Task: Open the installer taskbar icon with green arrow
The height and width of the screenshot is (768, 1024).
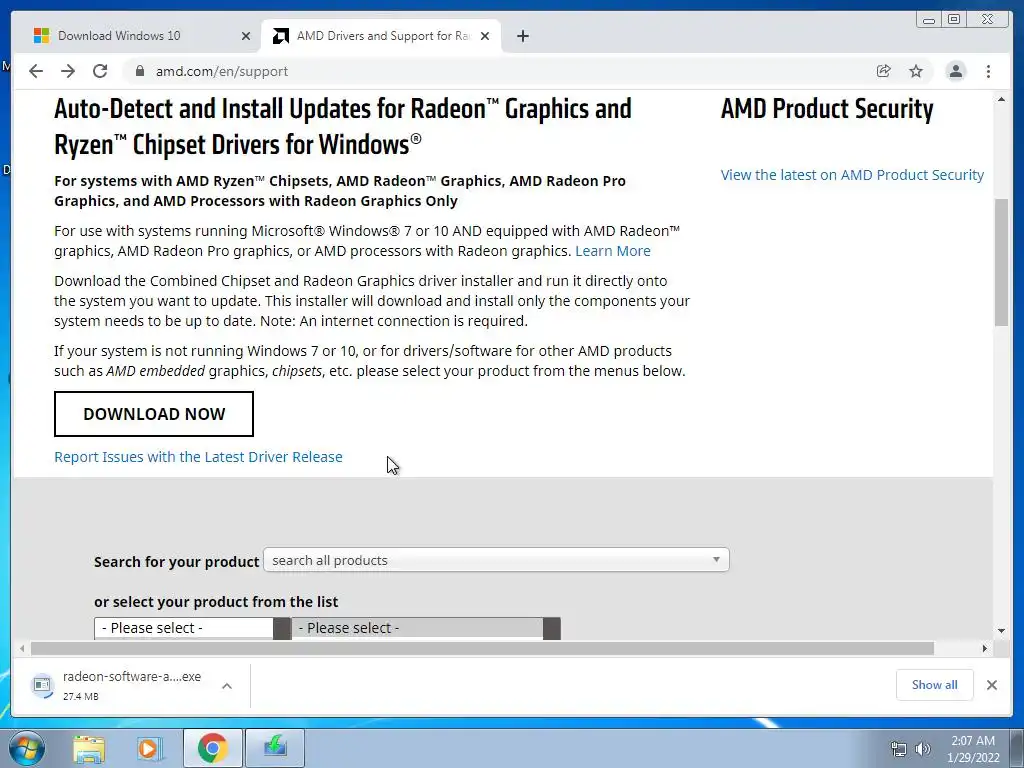Action: [275, 748]
